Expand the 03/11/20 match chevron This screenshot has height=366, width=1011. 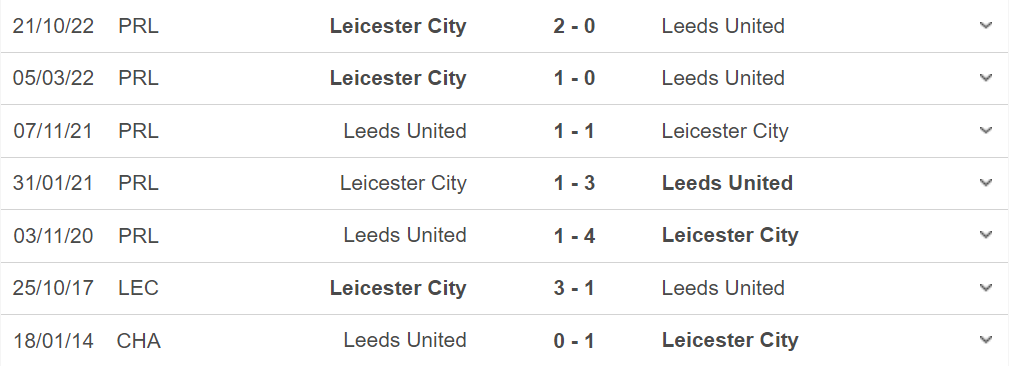pyautogui.click(x=985, y=235)
